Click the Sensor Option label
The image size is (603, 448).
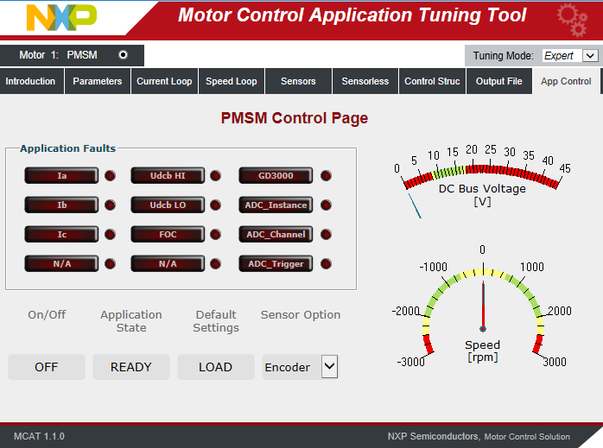pos(300,315)
